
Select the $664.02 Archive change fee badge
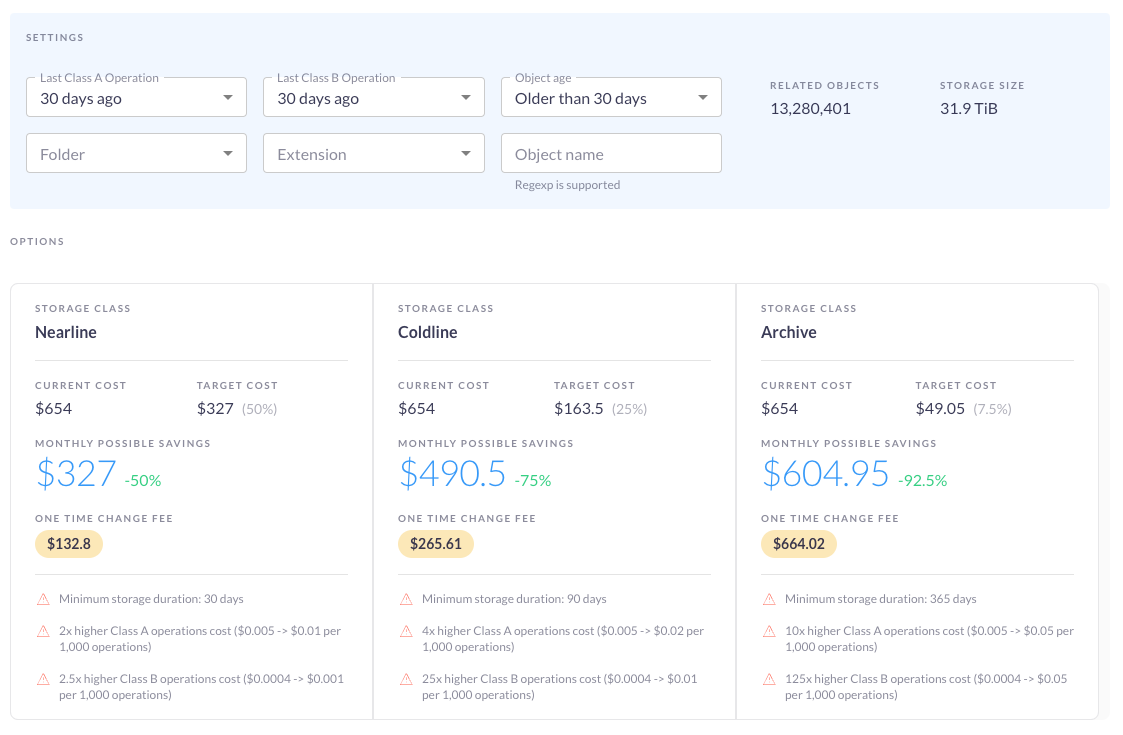(799, 544)
